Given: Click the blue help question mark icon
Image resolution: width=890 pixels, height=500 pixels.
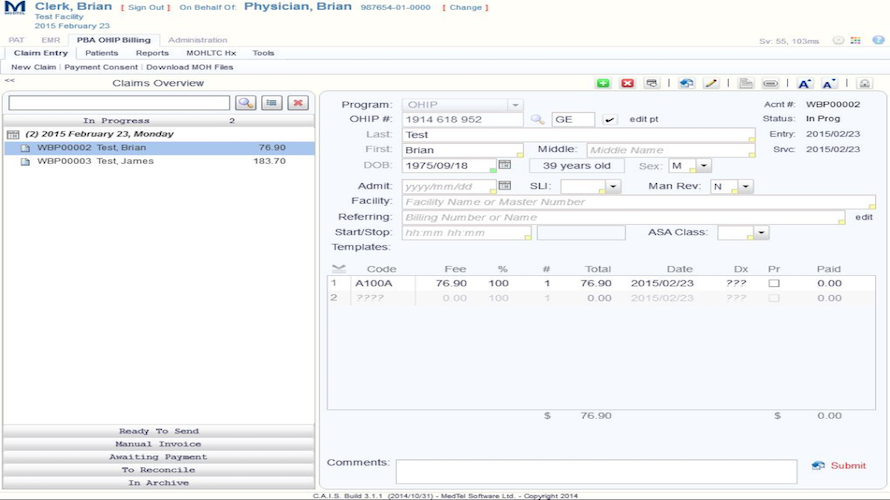Looking at the screenshot, I should 878,40.
